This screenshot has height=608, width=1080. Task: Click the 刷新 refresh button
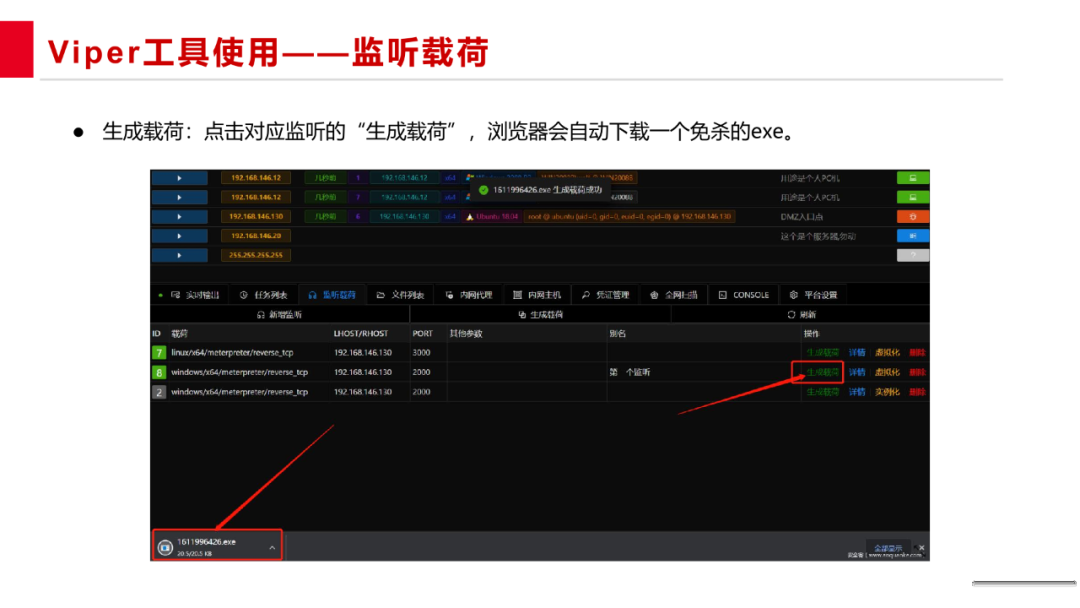pos(802,315)
